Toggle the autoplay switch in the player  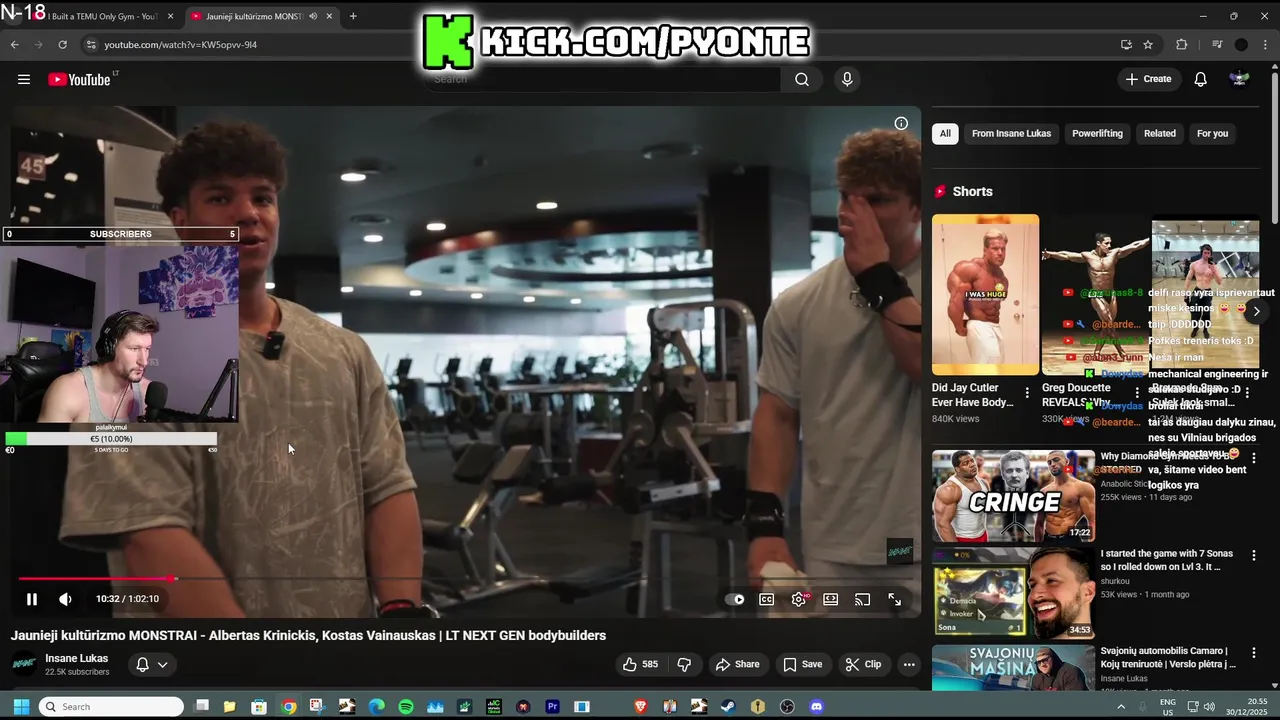[x=737, y=599]
